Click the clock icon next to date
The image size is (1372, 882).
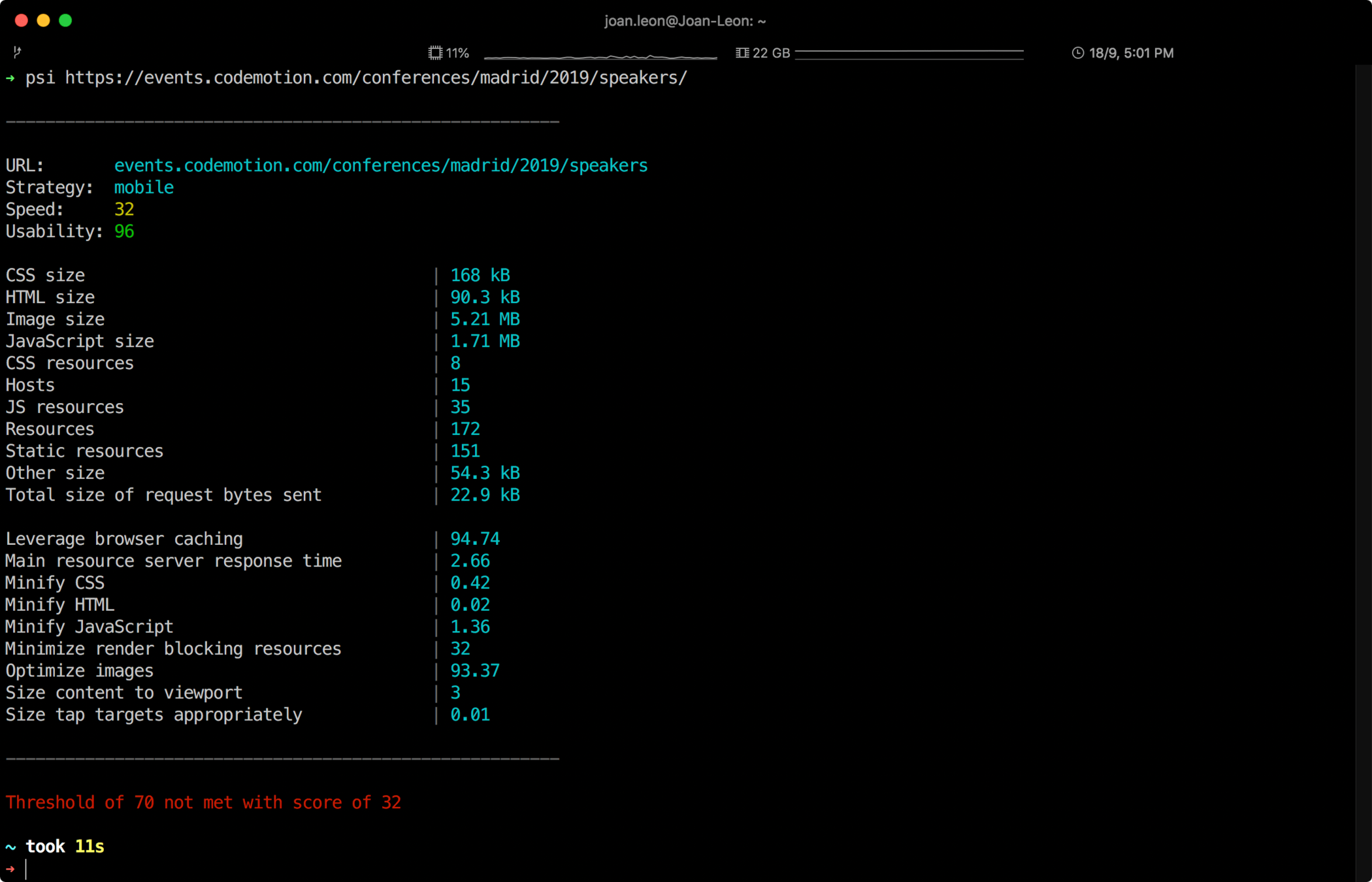coord(1077,53)
